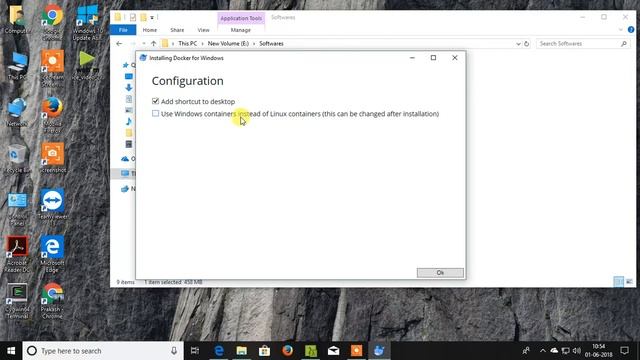Uncheck Add shortcut to desktop checkbox

coord(155,101)
